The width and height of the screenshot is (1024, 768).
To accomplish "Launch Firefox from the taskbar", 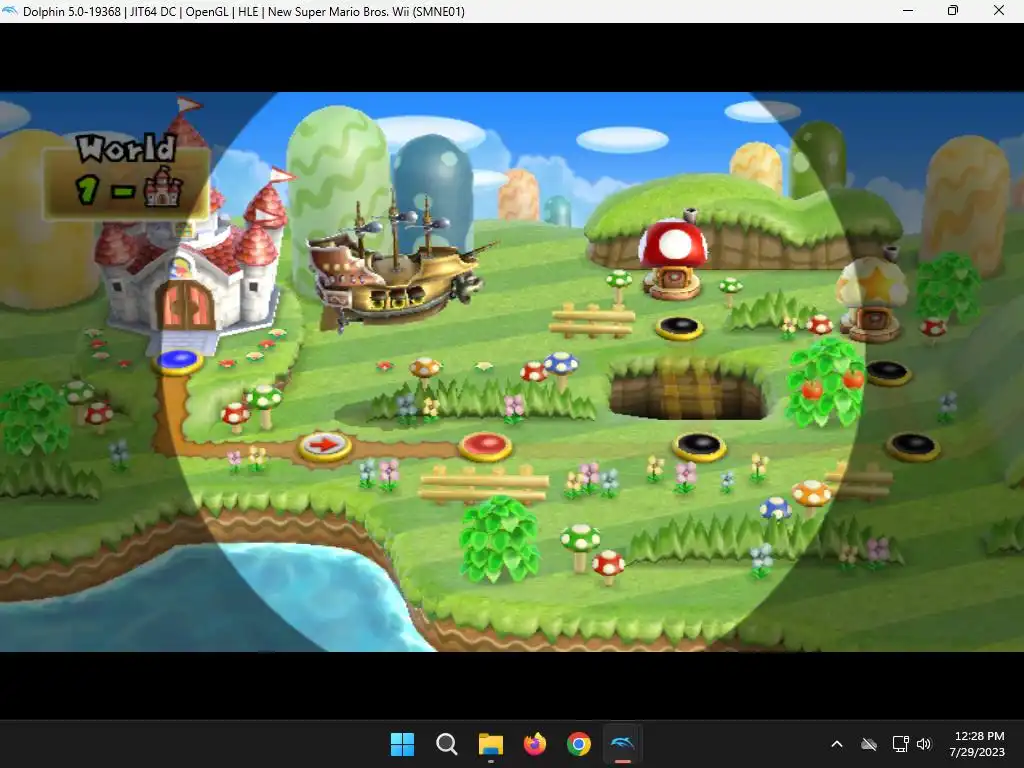I will (x=535, y=744).
